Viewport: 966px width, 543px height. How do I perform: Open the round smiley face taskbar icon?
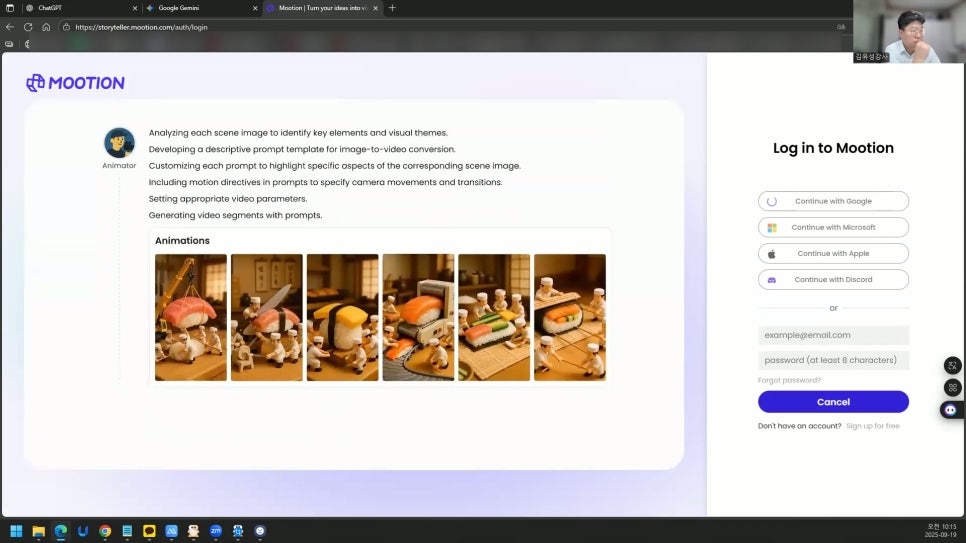pos(260,531)
